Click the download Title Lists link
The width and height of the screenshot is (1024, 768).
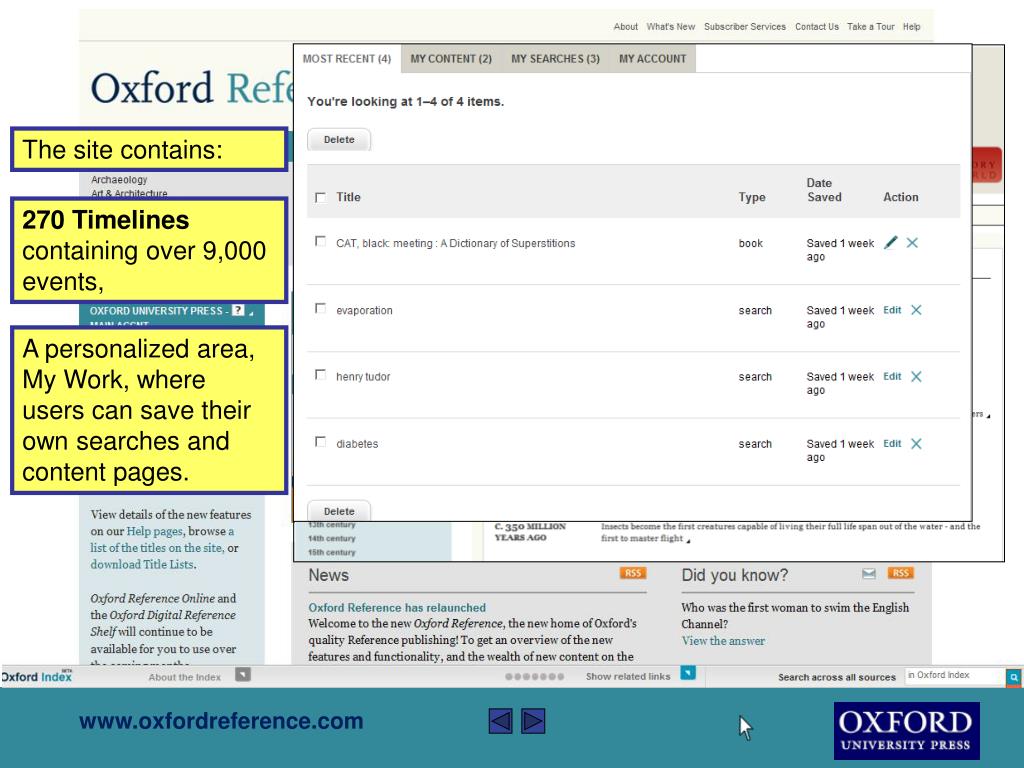[142, 564]
